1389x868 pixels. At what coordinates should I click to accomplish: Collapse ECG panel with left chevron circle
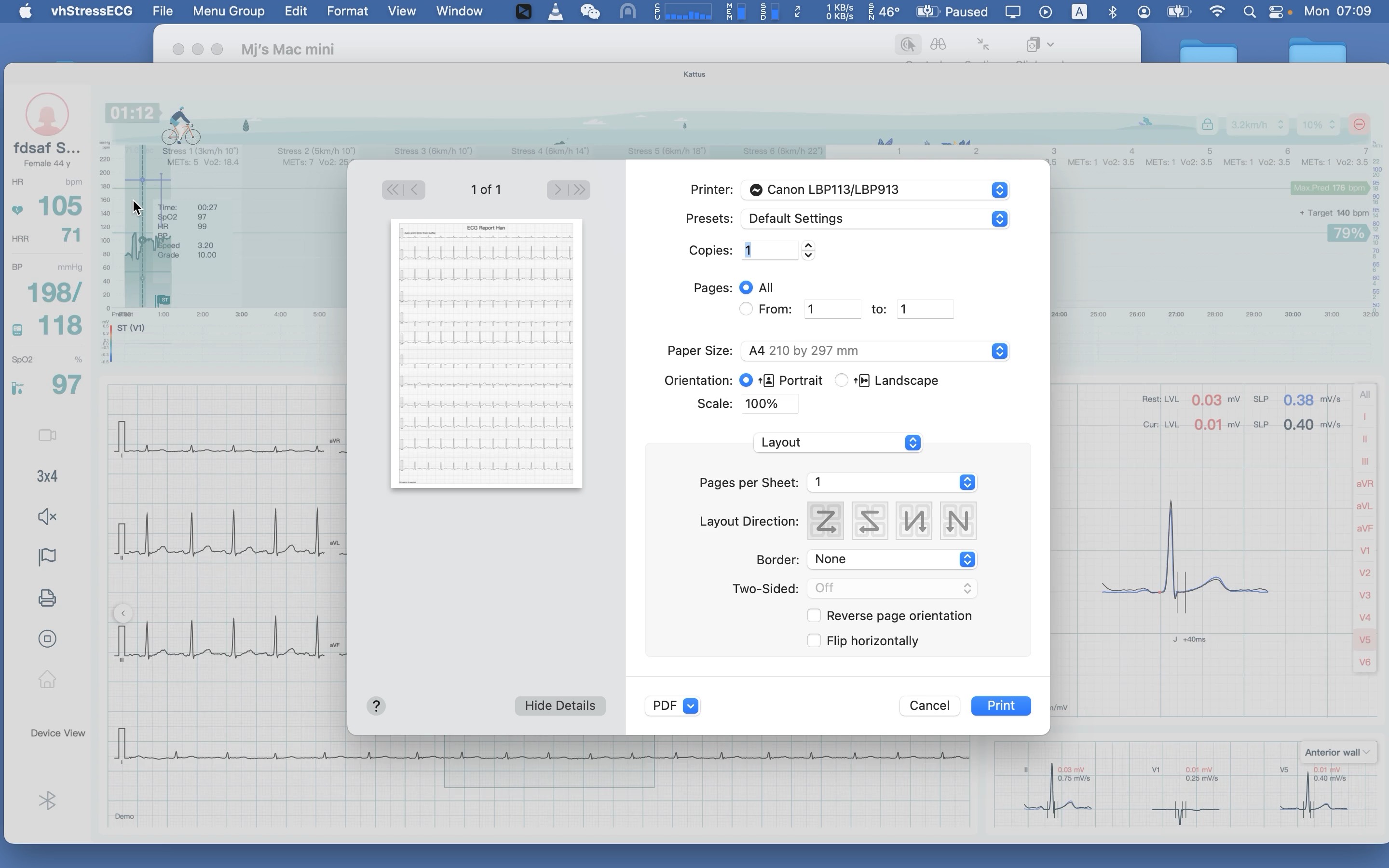(x=123, y=613)
